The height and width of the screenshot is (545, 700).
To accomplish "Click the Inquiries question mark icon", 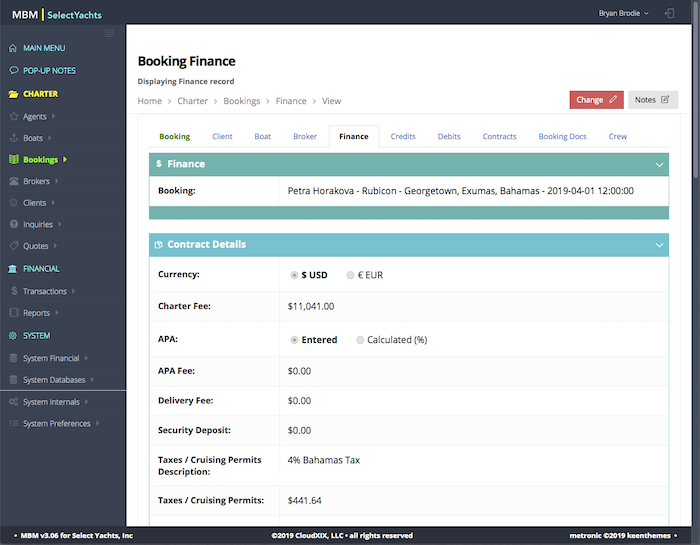I will 14,224.
